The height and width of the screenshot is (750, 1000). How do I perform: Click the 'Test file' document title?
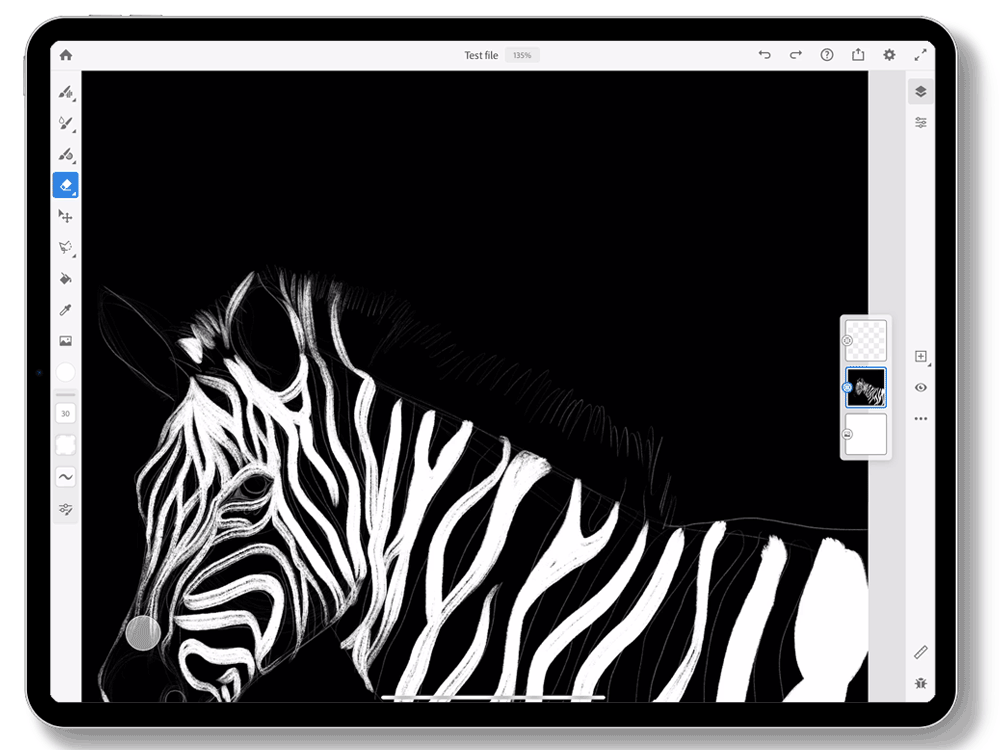tap(481, 55)
